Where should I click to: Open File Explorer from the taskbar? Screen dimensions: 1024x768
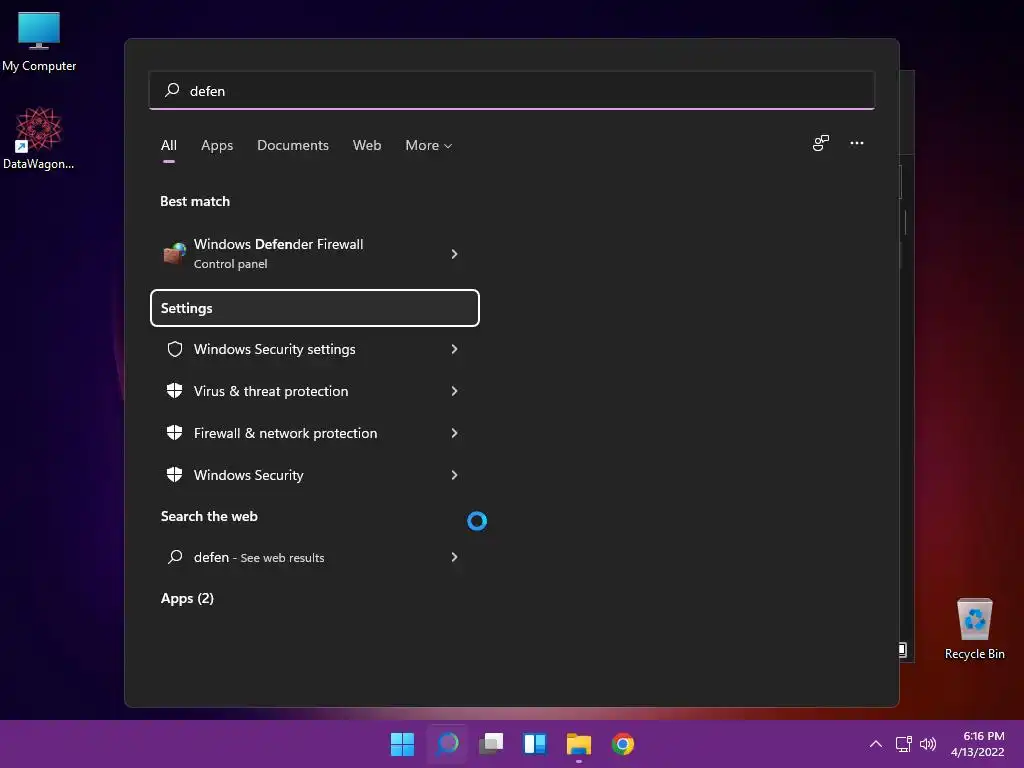pyautogui.click(x=579, y=744)
